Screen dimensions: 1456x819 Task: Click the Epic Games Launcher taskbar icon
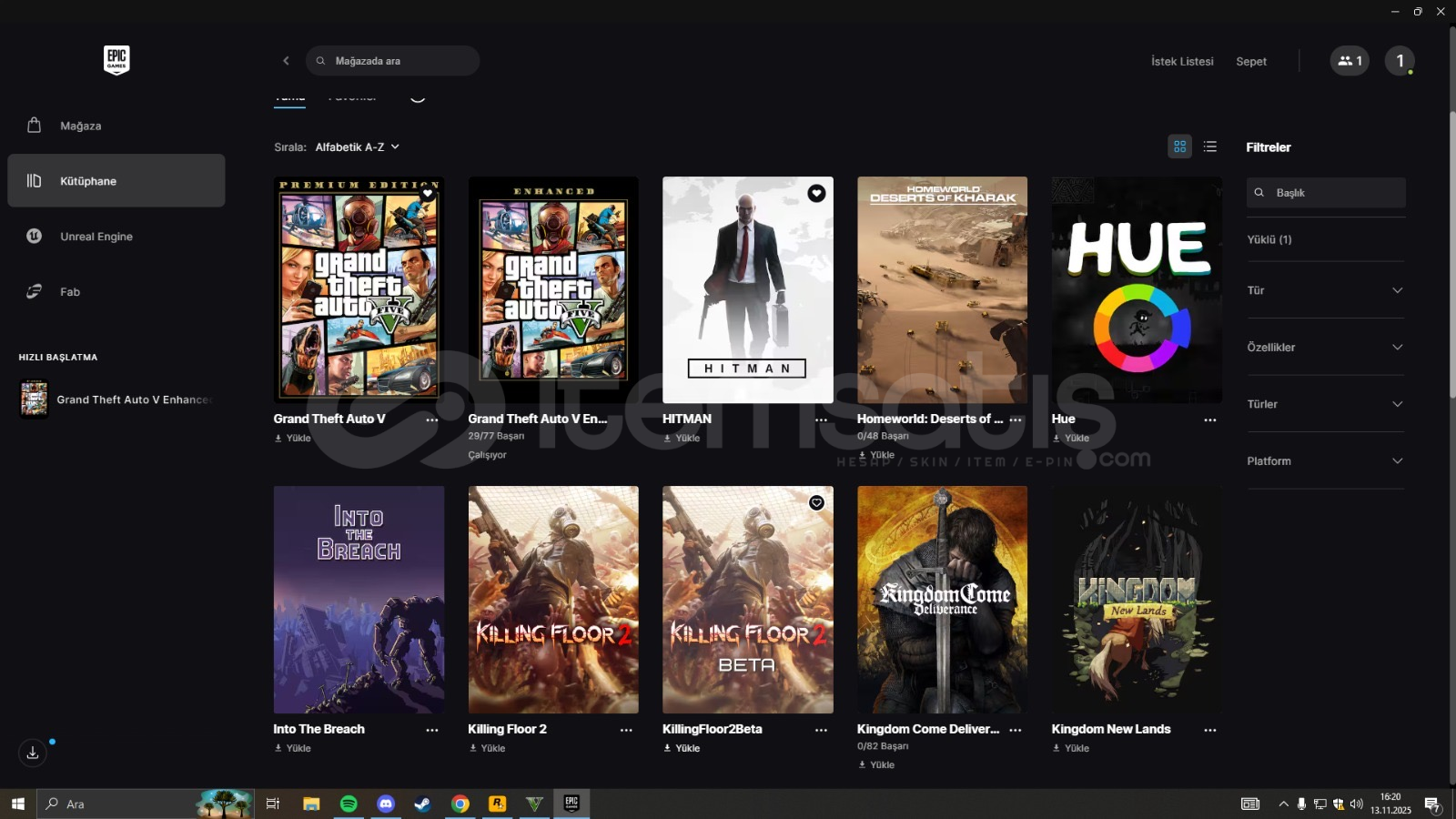pyautogui.click(x=571, y=804)
